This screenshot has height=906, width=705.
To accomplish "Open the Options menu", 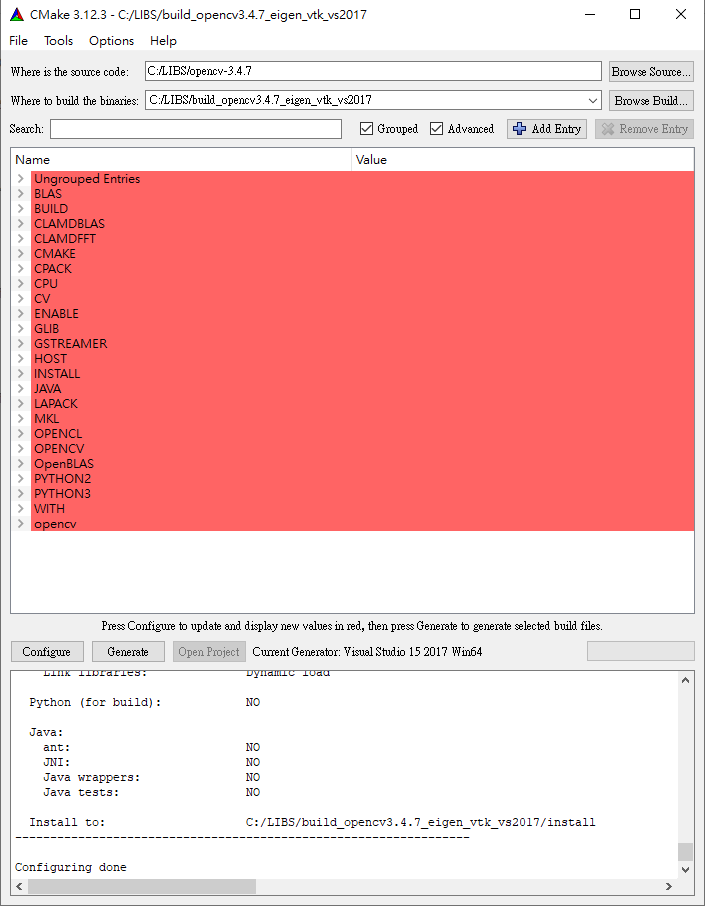I will pyautogui.click(x=111, y=40).
